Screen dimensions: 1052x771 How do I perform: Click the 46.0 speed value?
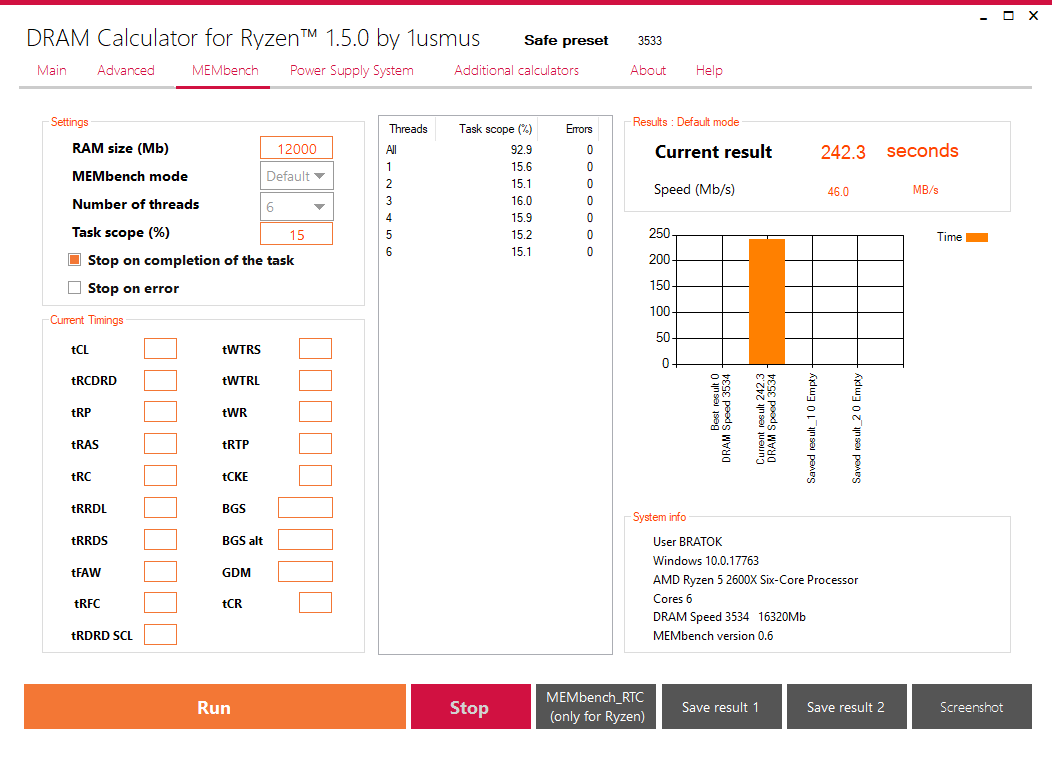(838, 192)
